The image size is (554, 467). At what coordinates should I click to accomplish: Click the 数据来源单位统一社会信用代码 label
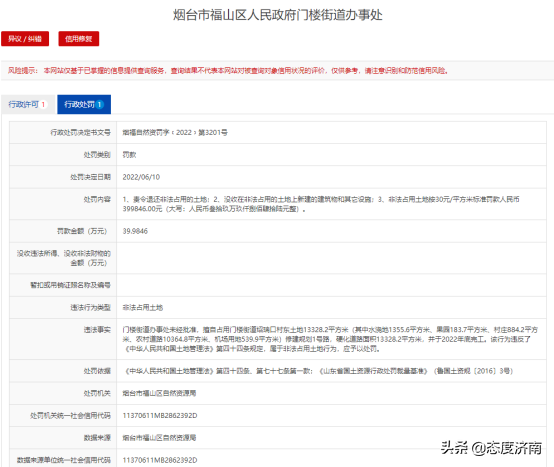[64, 460]
